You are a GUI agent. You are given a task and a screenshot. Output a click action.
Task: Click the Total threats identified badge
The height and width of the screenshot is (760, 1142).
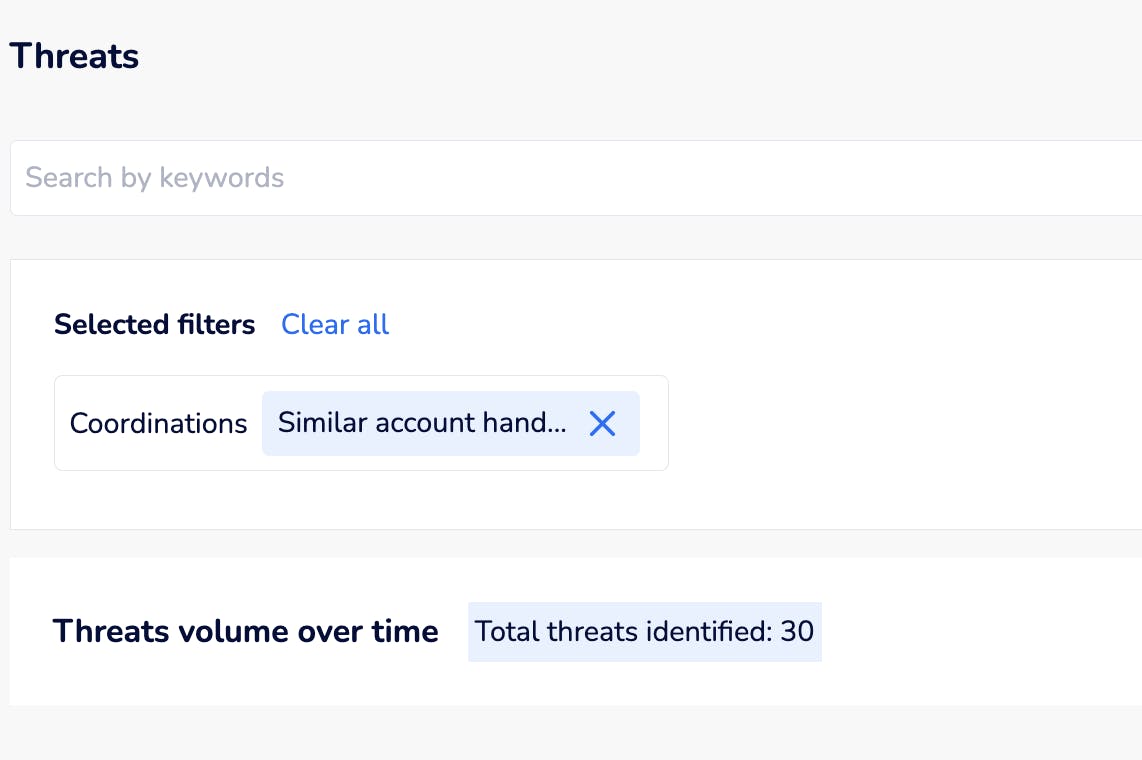click(x=644, y=632)
